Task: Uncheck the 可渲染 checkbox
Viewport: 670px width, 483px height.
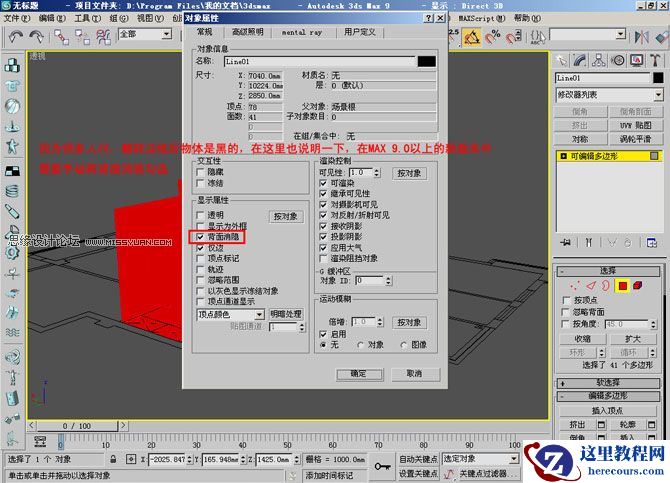Action: click(323, 183)
